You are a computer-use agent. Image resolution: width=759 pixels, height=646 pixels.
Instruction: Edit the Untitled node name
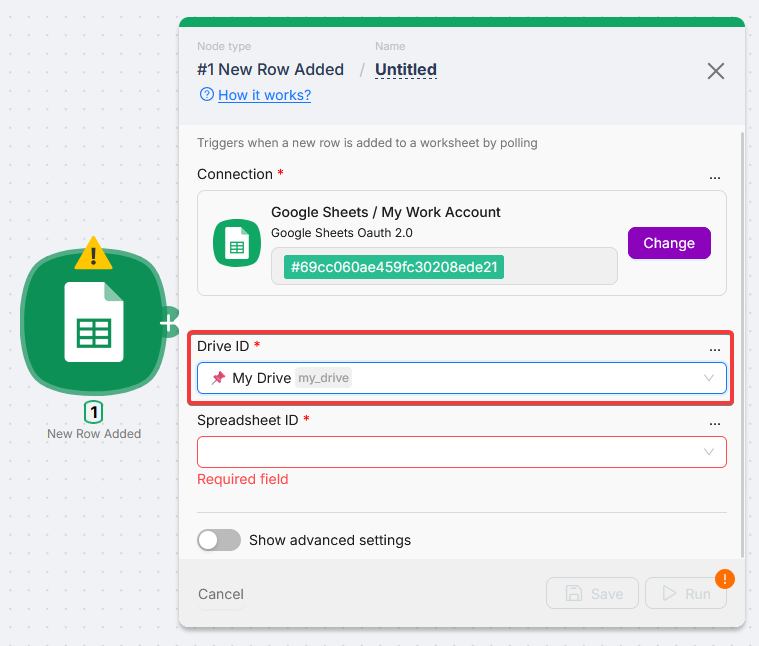406,70
